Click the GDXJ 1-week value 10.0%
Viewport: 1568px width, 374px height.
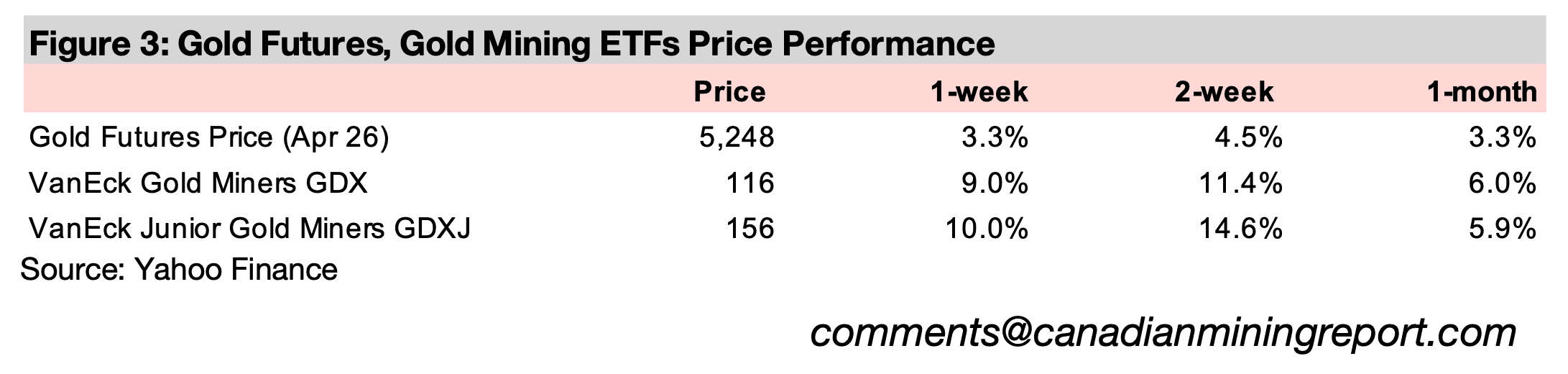click(987, 229)
